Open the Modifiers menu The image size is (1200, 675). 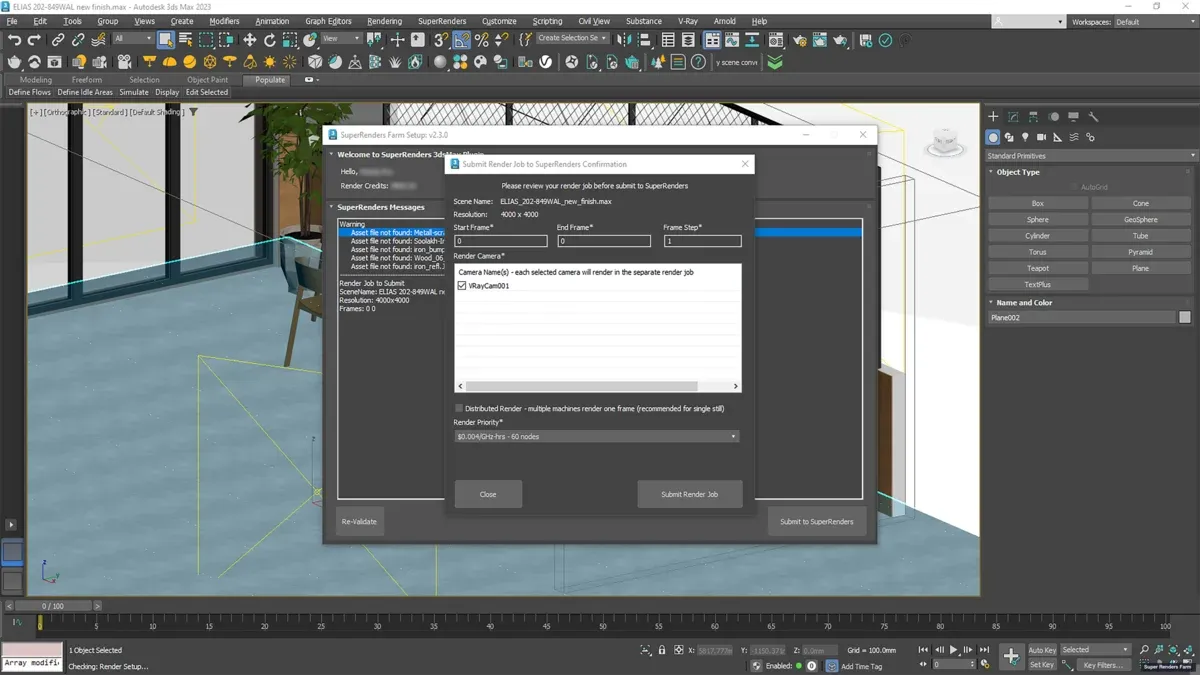click(224, 21)
